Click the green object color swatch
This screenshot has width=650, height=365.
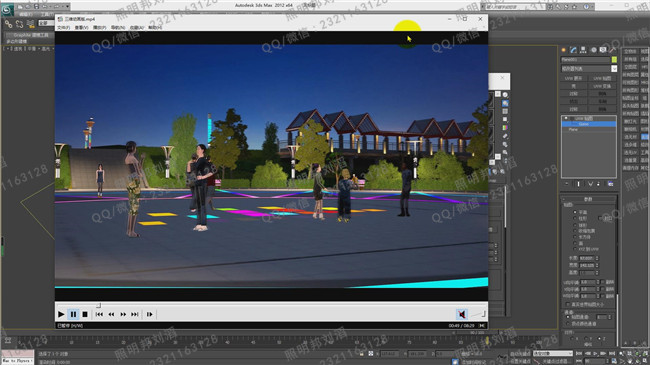[614, 60]
